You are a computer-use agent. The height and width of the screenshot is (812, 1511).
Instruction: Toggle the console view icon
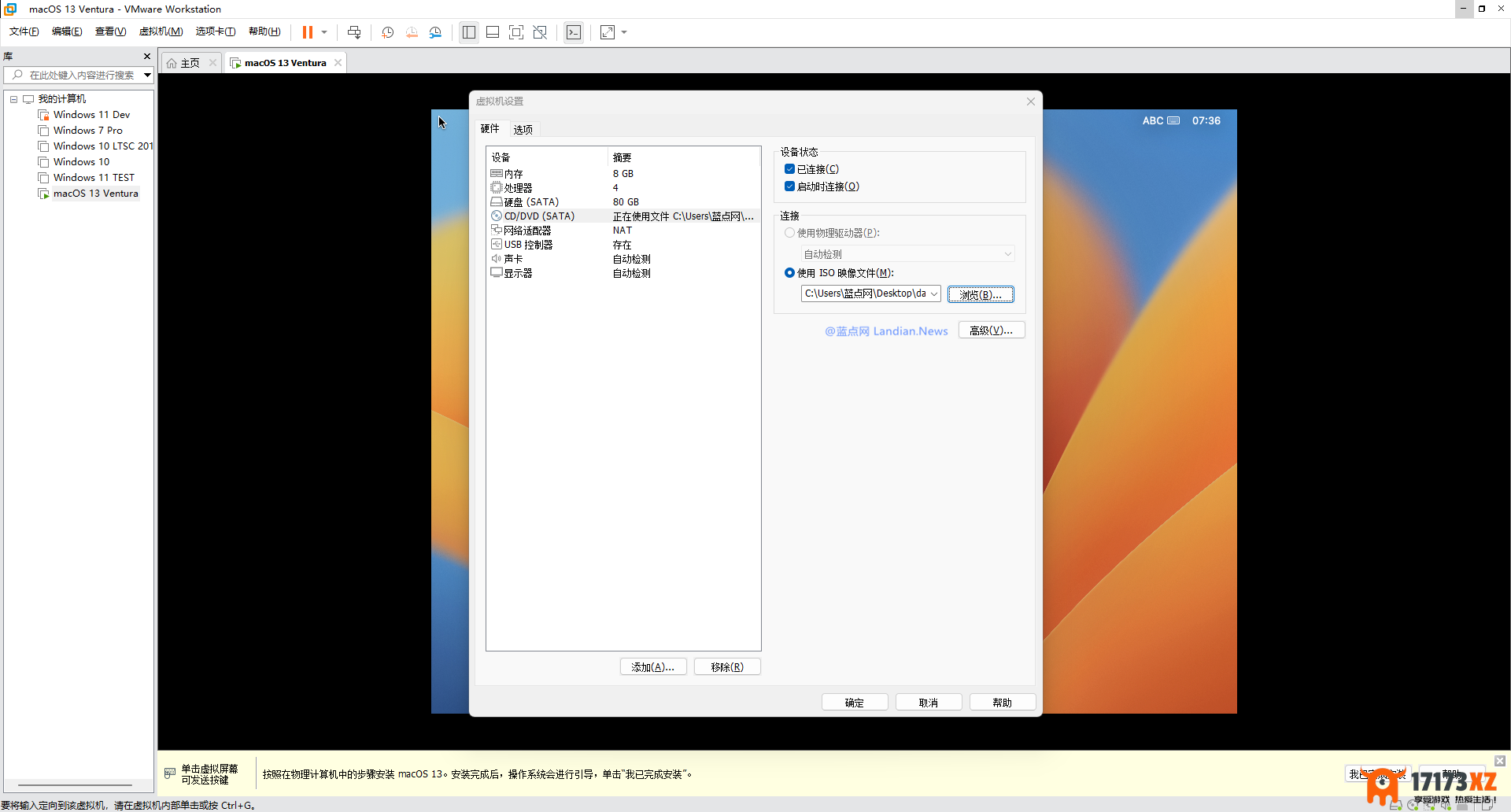(574, 32)
